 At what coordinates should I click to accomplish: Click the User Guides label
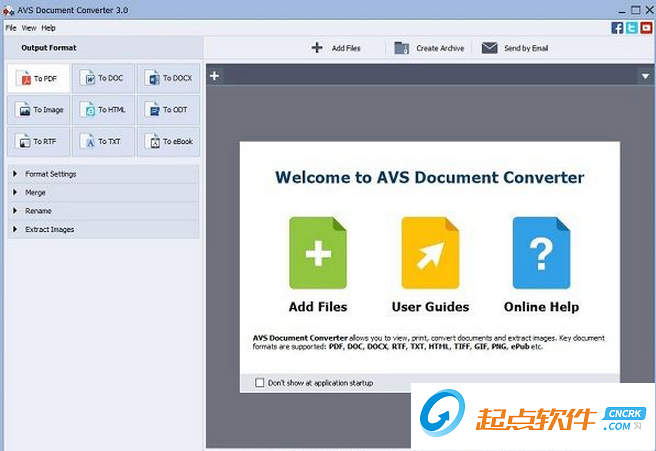pos(430,307)
